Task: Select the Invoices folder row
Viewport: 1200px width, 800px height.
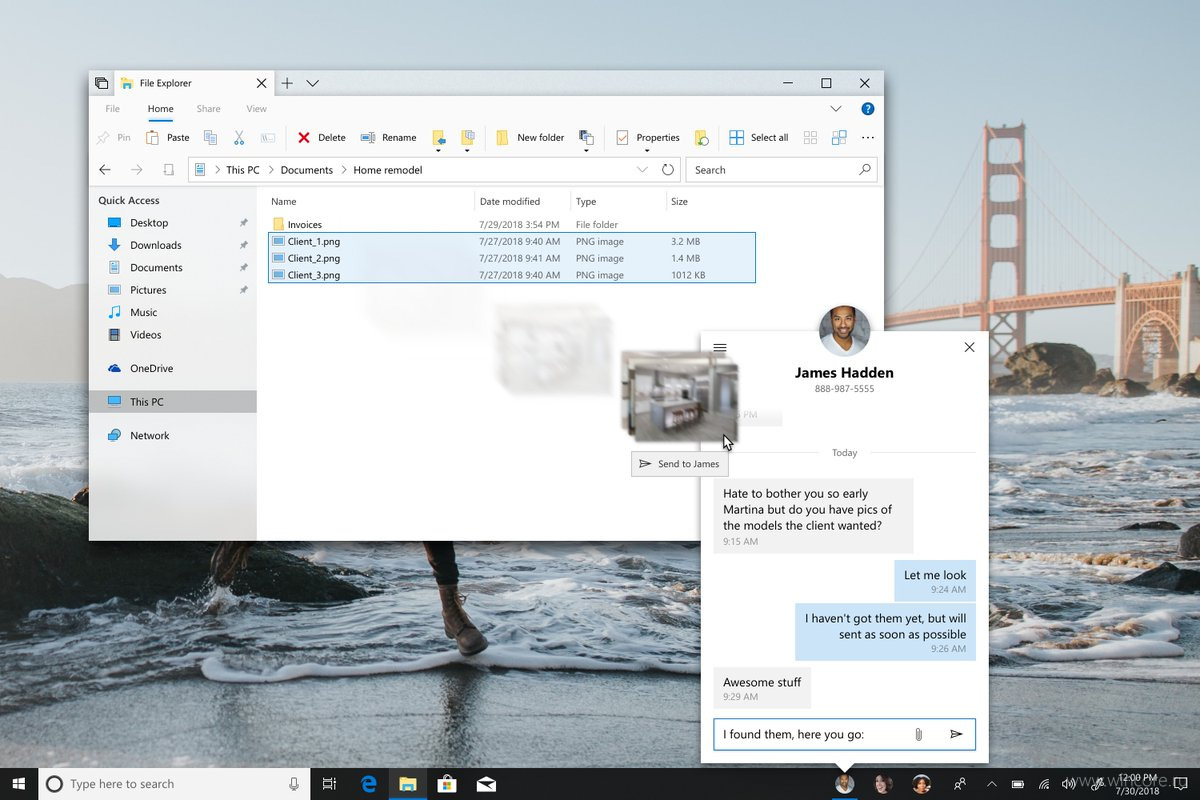Action: tap(511, 225)
